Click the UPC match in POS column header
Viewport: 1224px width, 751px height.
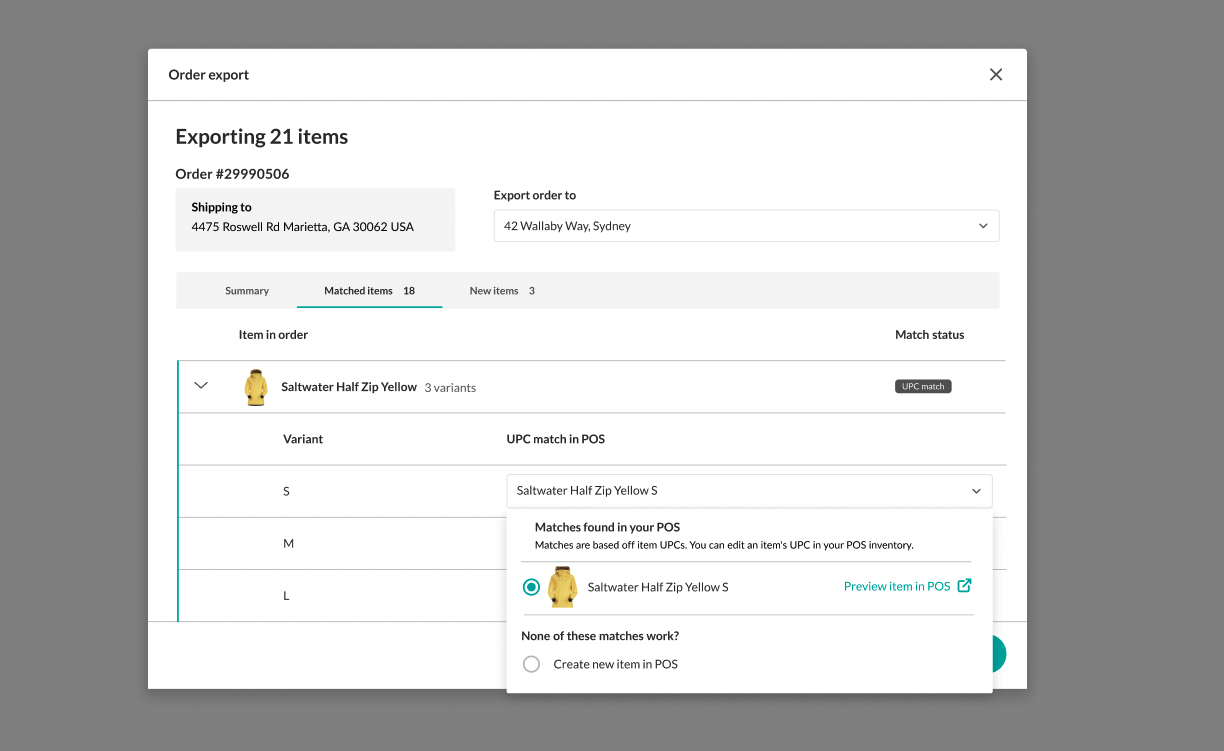coord(556,439)
